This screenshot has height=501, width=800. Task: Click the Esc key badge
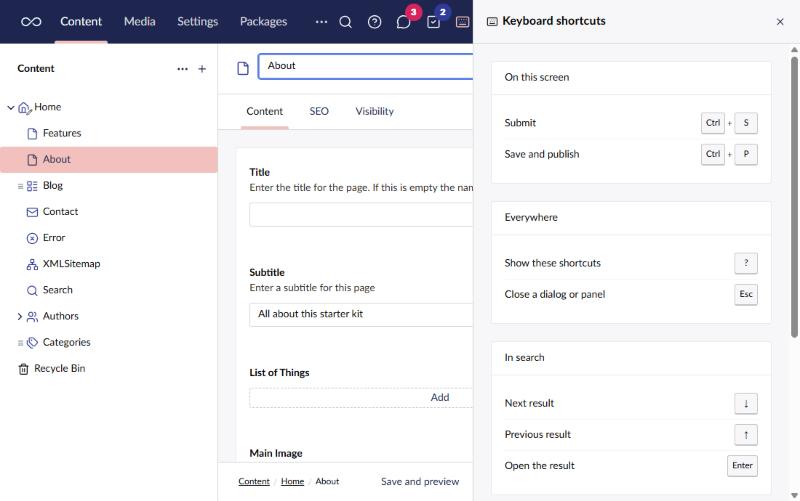point(746,294)
